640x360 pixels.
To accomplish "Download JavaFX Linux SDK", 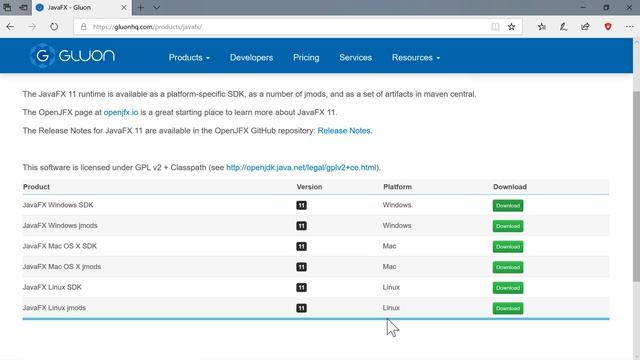I will [508, 288].
